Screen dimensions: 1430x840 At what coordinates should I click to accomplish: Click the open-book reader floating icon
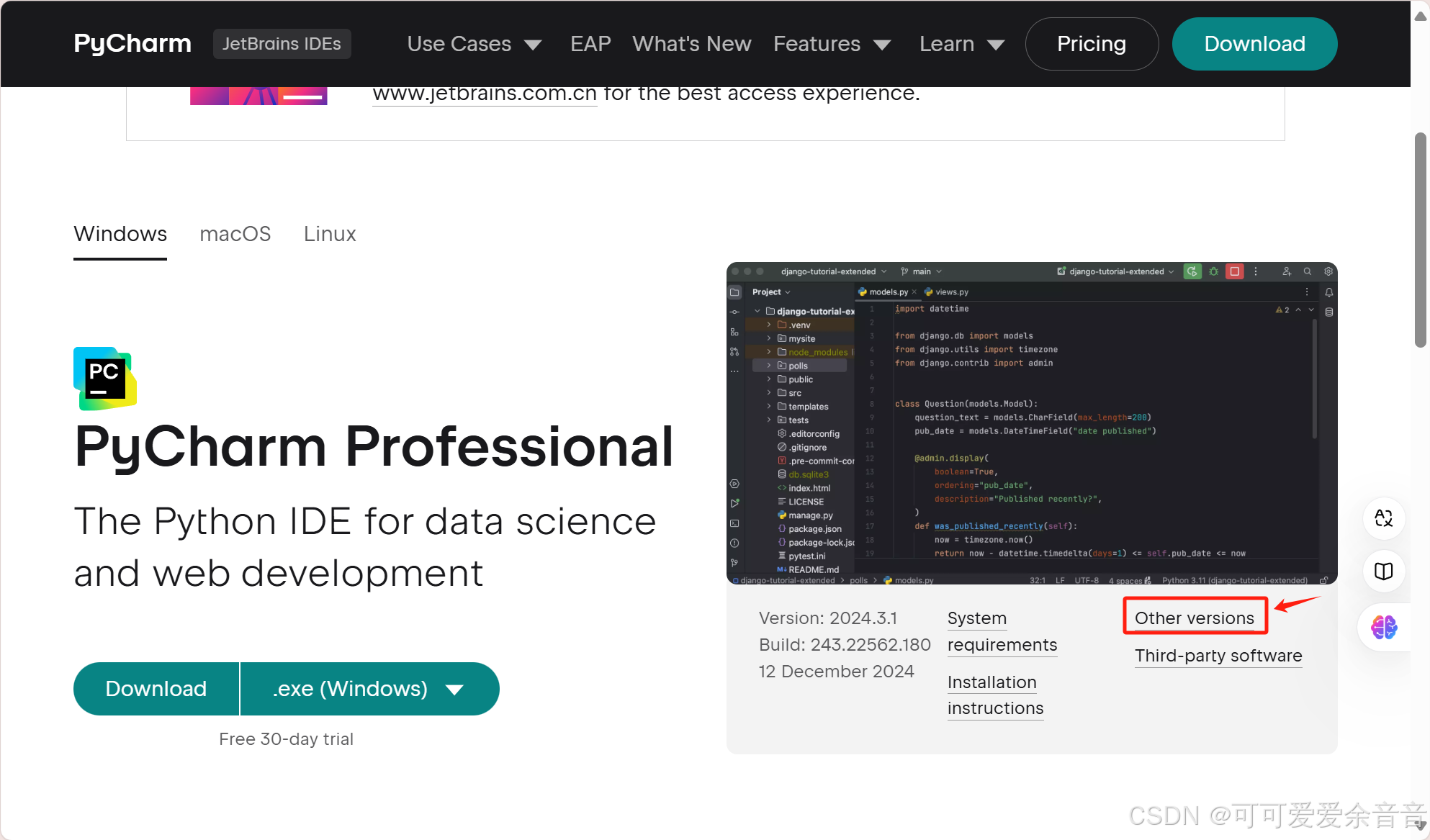click(x=1384, y=572)
